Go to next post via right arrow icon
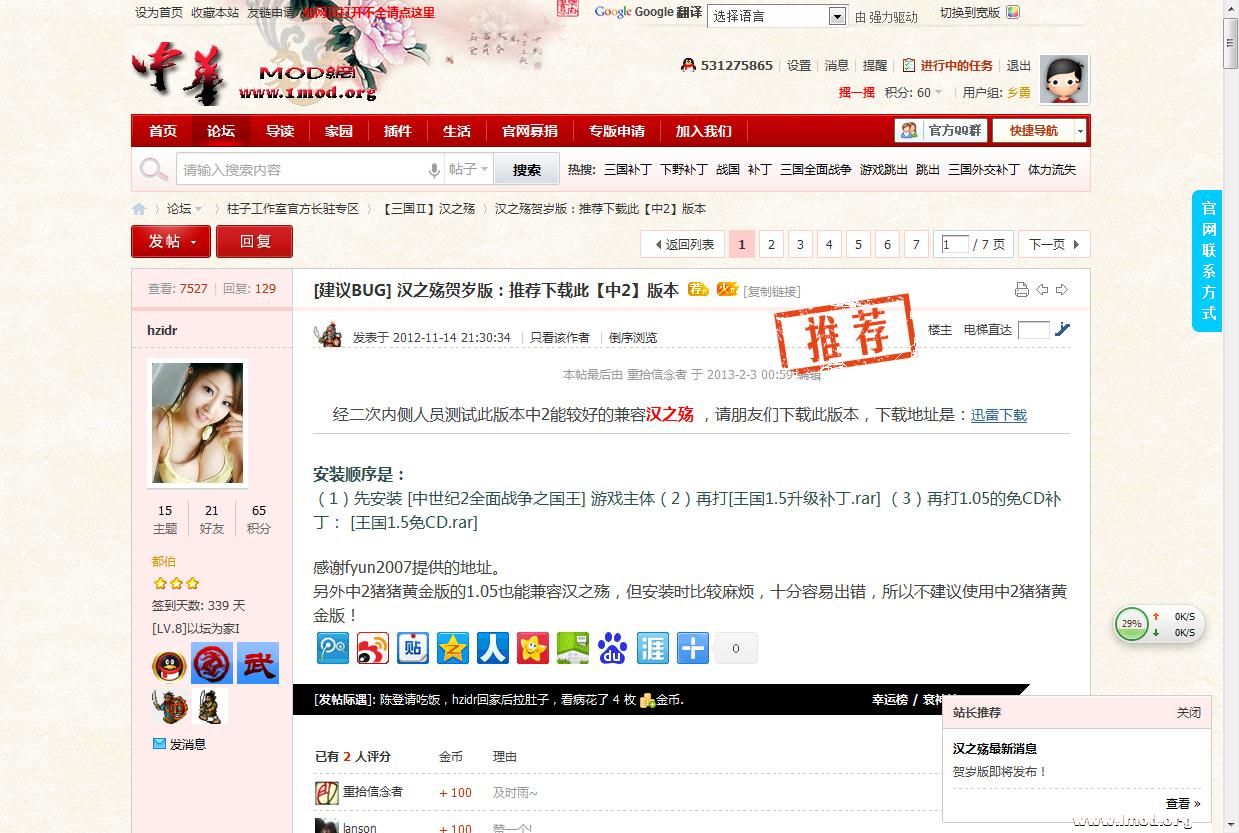Image resolution: width=1239 pixels, height=833 pixels. (x=1063, y=289)
